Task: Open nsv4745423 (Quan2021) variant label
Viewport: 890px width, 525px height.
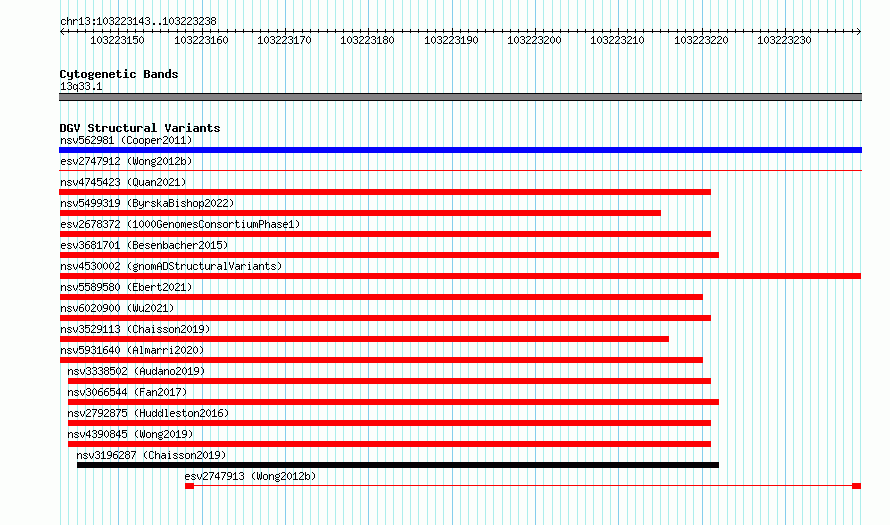Action: point(123,182)
